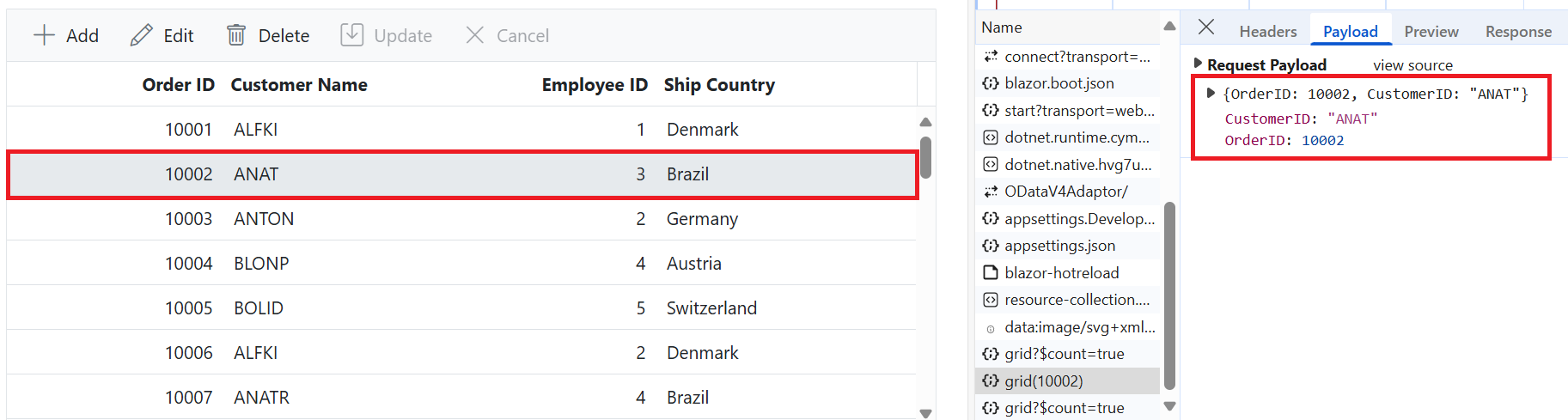Click the Cancel X icon in toolbar
1568x420 pixels.
475,35
